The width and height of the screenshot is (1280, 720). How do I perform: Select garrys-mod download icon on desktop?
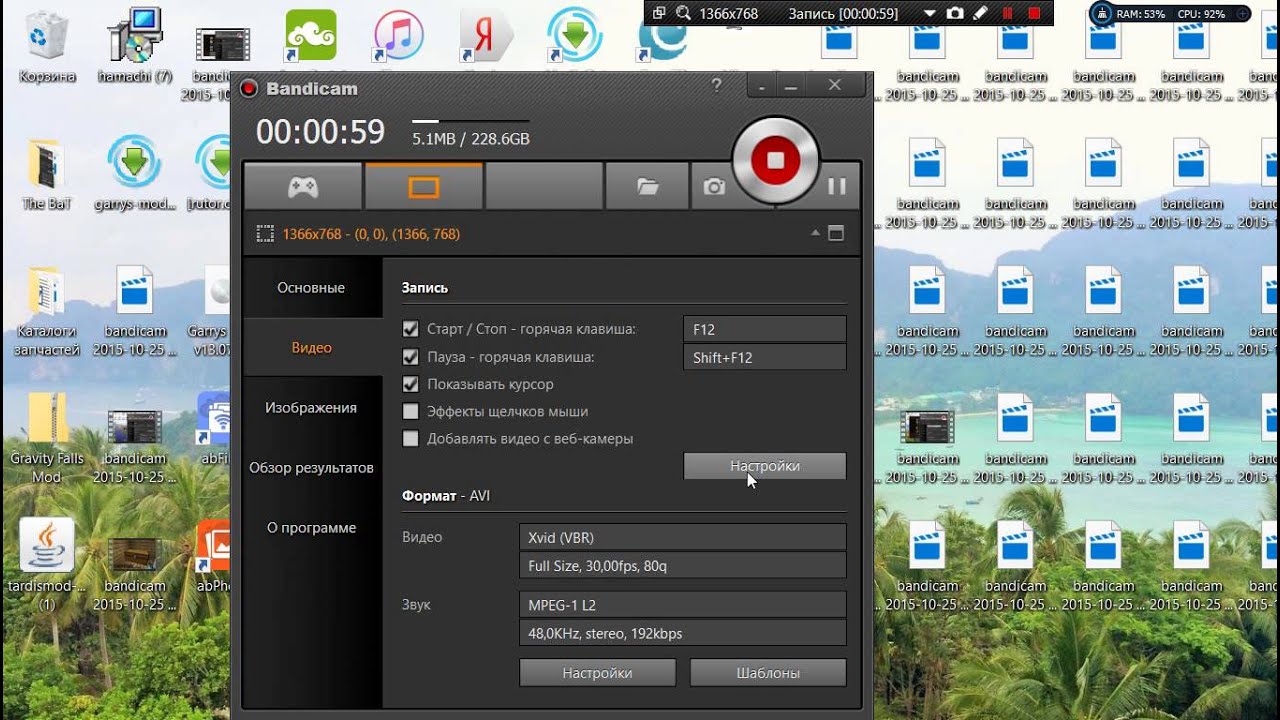[135, 174]
